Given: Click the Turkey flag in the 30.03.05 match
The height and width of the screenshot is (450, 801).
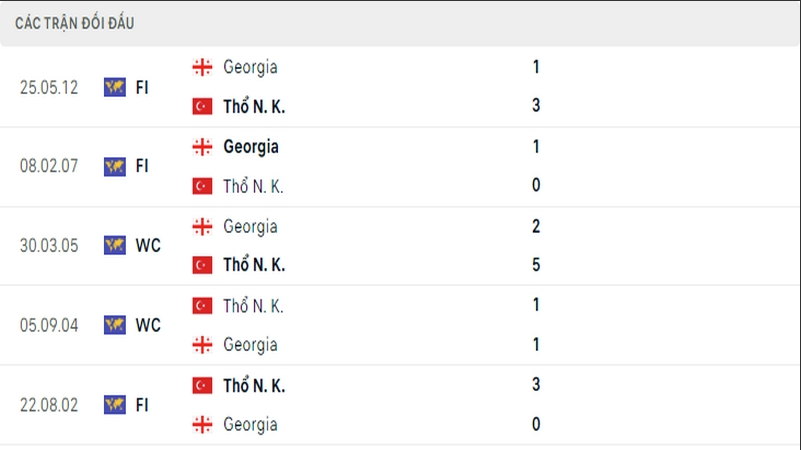Looking at the screenshot, I should (x=202, y=265).
